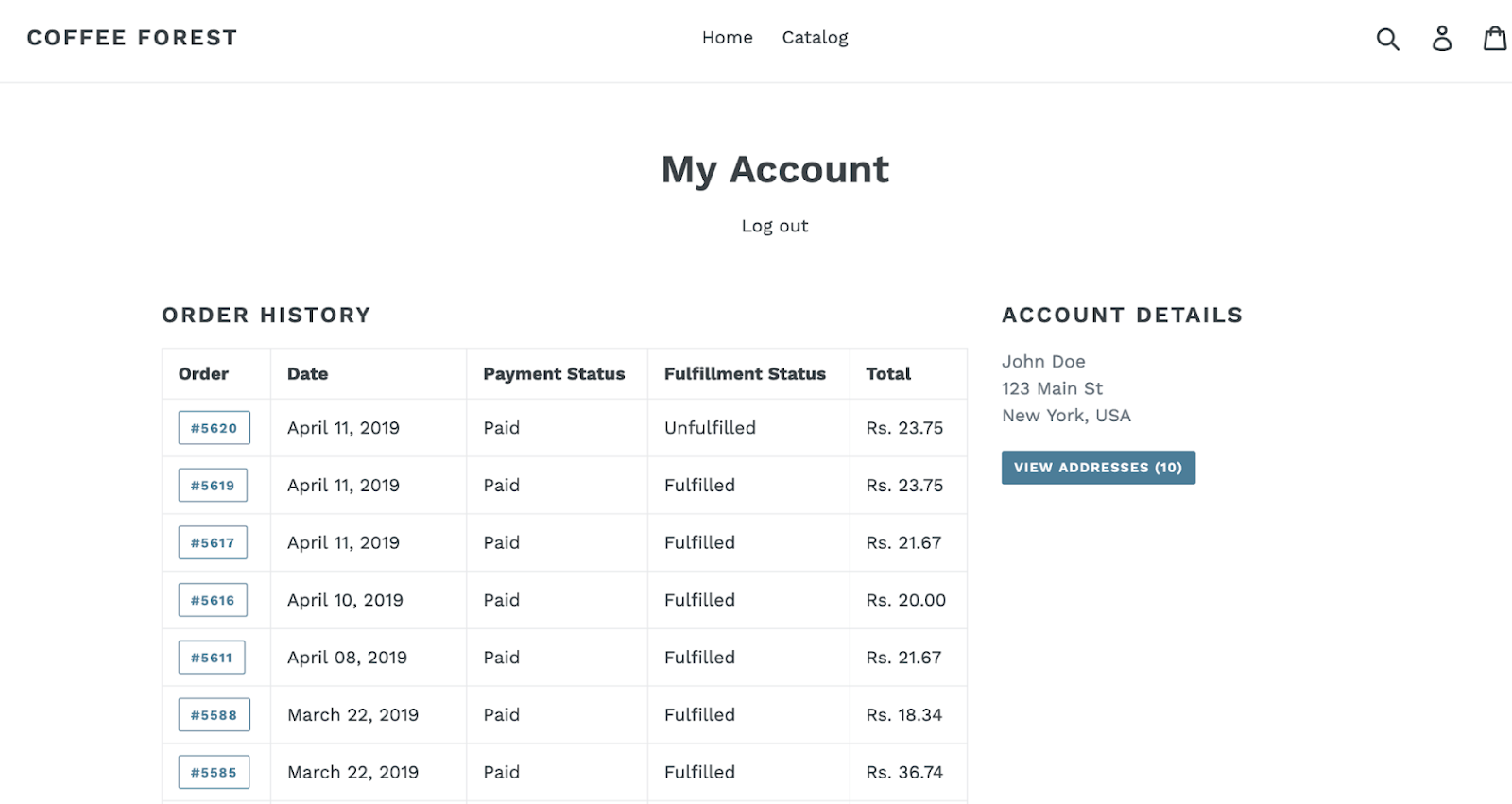1512x804 pixels.
Task: Select order #5616
Action: pos(213,601)
